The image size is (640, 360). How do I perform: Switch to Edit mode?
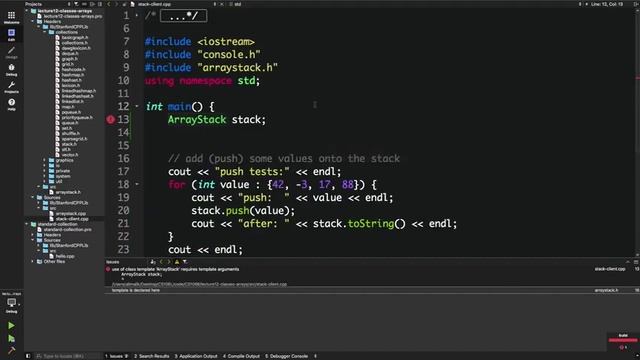pyautogui.click(x=11, y=34)
